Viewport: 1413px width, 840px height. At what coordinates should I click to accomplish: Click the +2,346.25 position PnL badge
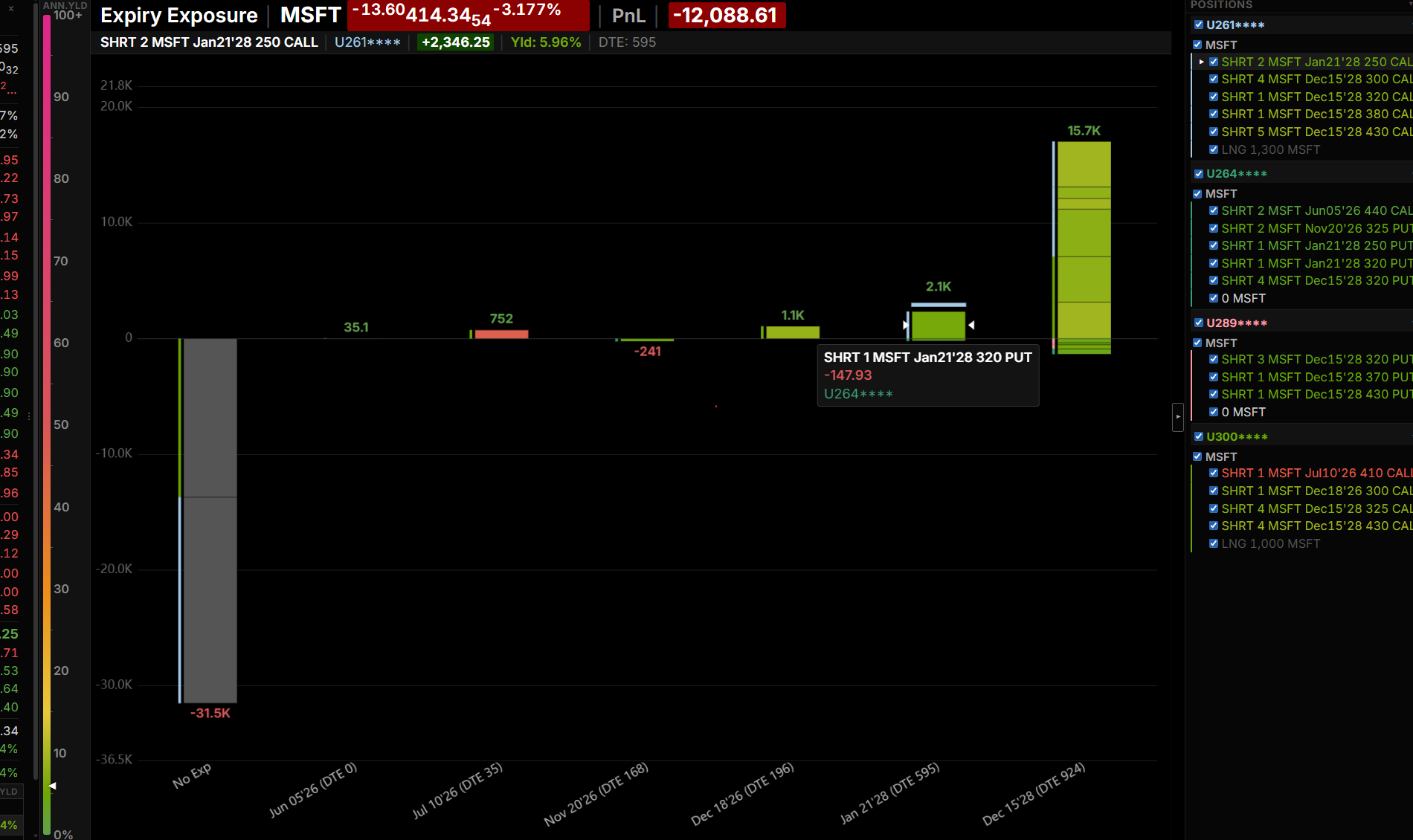pyautogui.click(x=456, y=42)
